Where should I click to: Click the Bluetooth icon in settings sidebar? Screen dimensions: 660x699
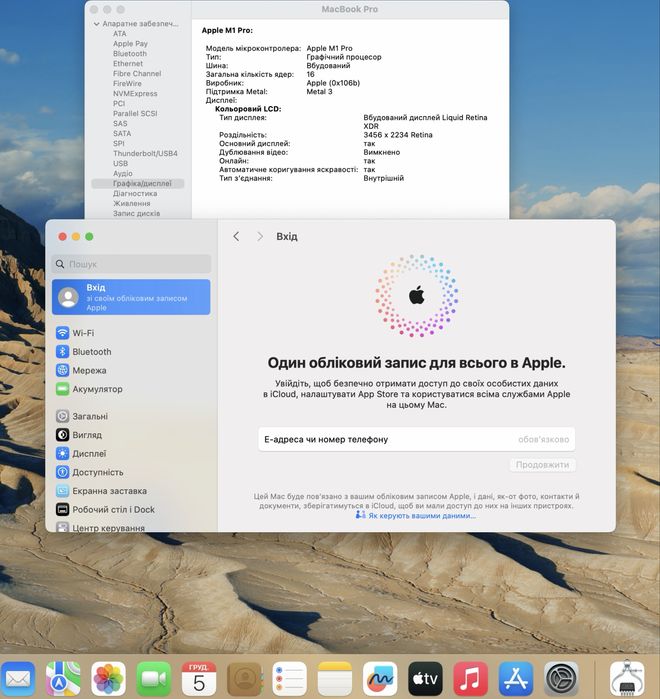(x=62, y=351)
